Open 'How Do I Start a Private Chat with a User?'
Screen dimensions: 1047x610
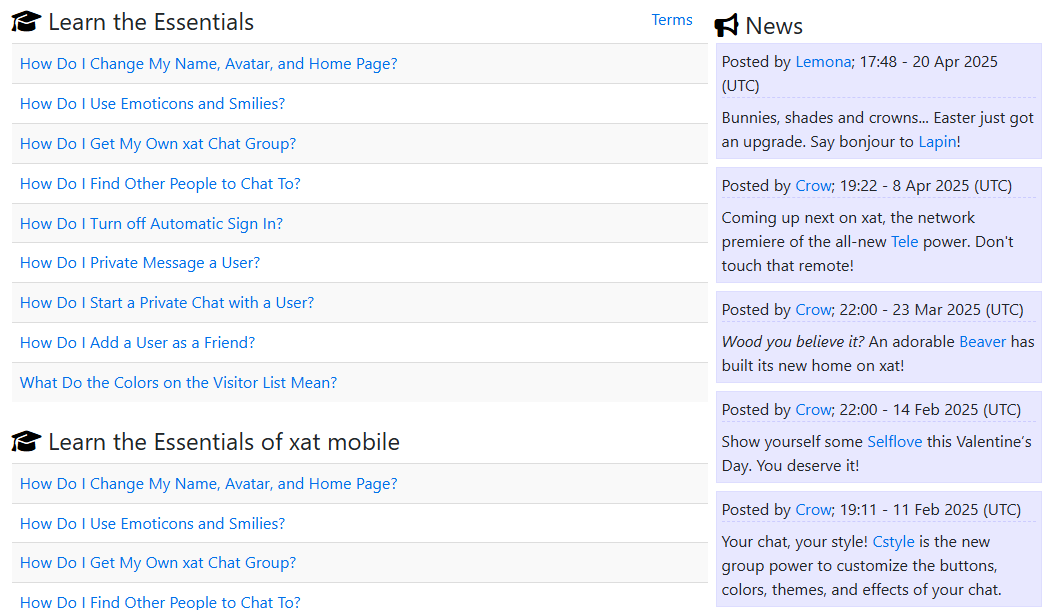pyautogui.click(x=167, y=302)
